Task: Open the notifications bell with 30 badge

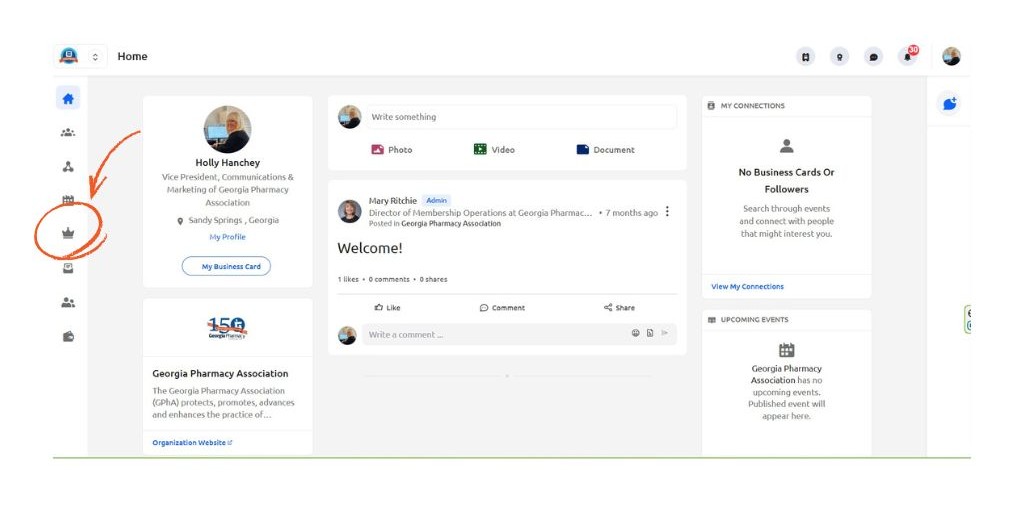Action: pos(908,57)
